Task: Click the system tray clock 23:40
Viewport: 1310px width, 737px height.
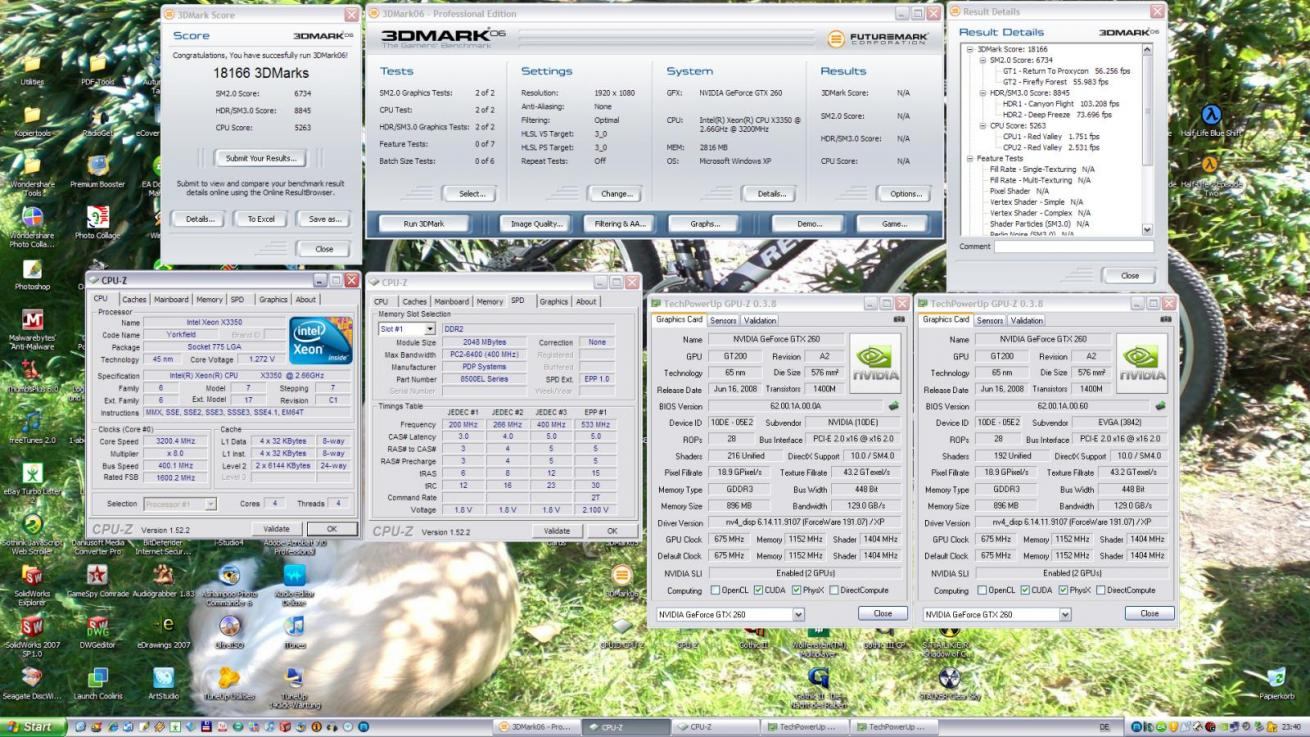Action: coord(1292,727)
